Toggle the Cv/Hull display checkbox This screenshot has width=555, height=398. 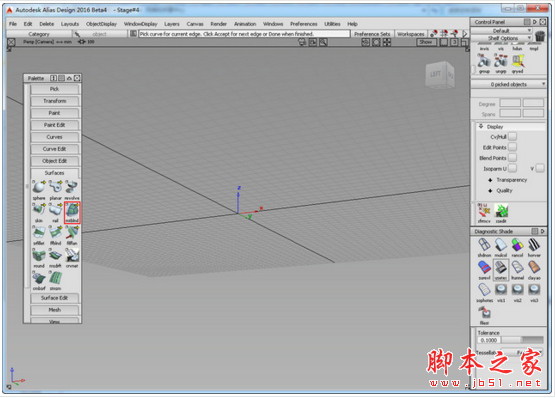512,136
